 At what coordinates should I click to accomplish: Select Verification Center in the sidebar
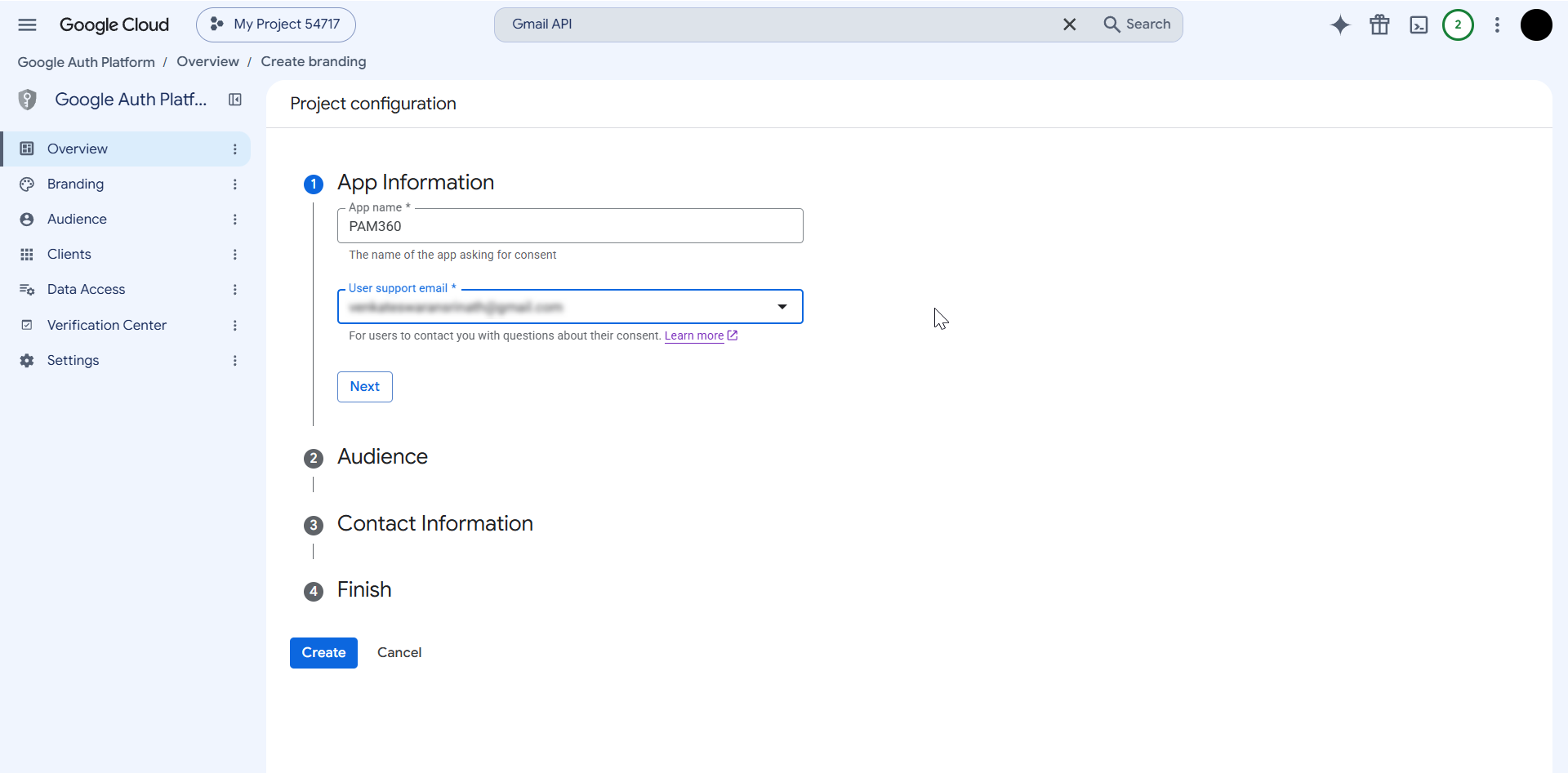click(125, 325)
